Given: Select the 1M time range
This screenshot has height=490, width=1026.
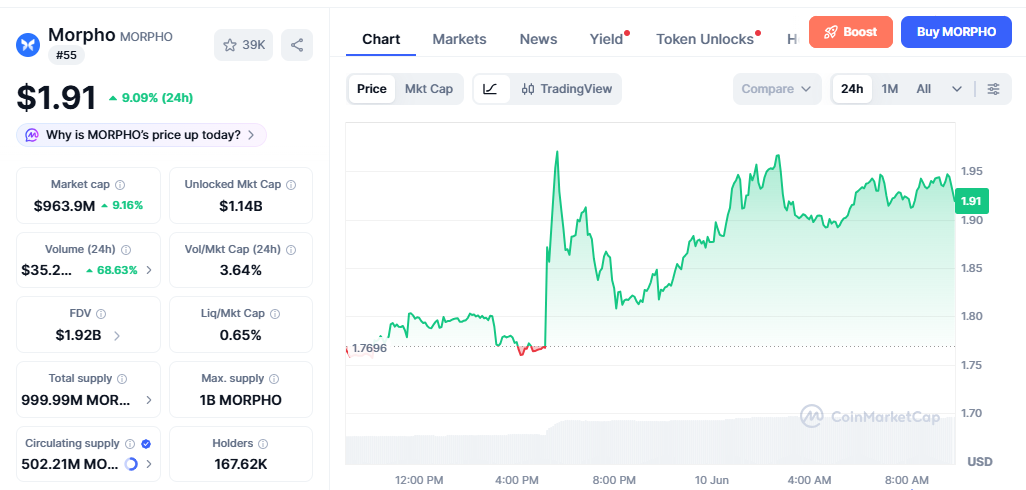Looking at the screenshot, I should (x=889, y=89).
